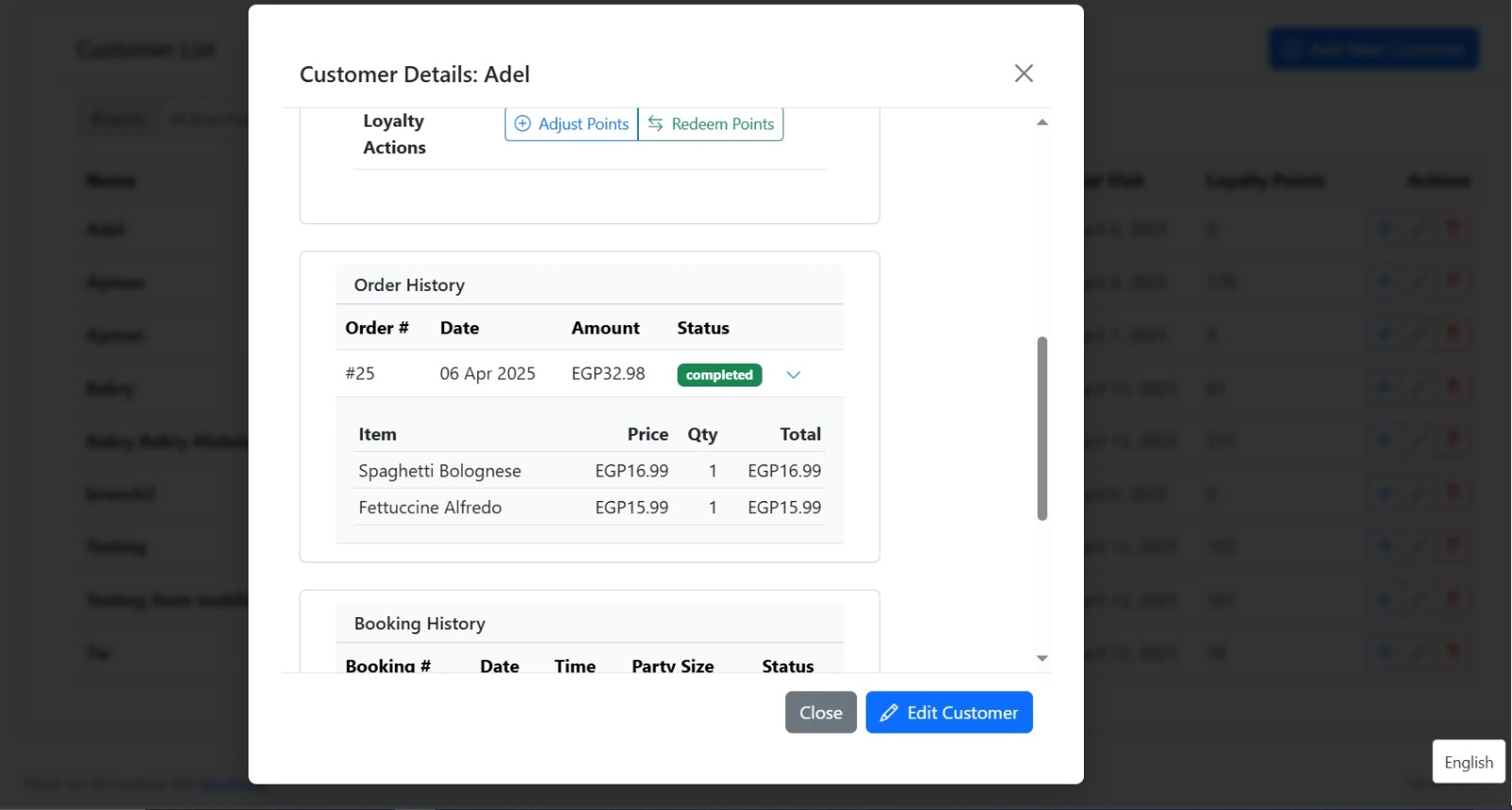Screen dimensions: 1512x810
Task: Click the Add New Customer button
Action: pyautogui.click(x=1373, y=49)
